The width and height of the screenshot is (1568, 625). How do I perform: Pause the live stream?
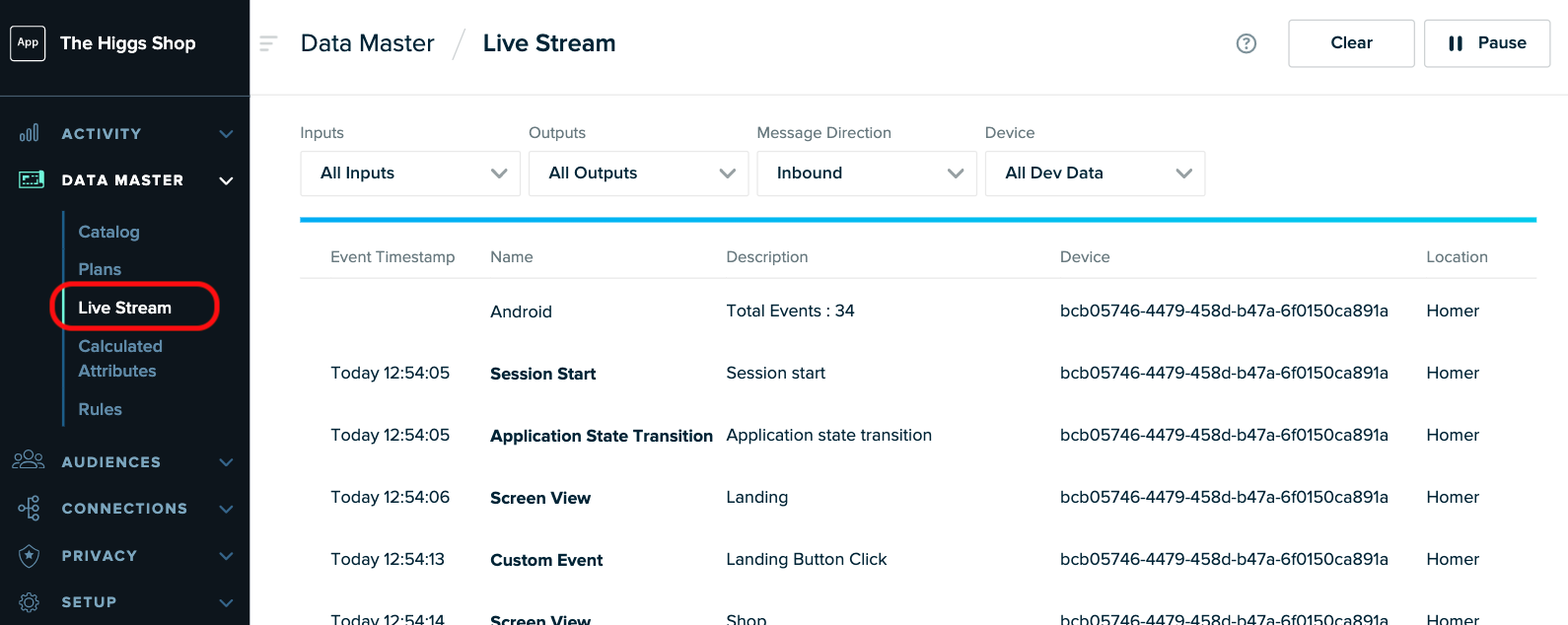pyautogui.click(x=1487, y=43)
